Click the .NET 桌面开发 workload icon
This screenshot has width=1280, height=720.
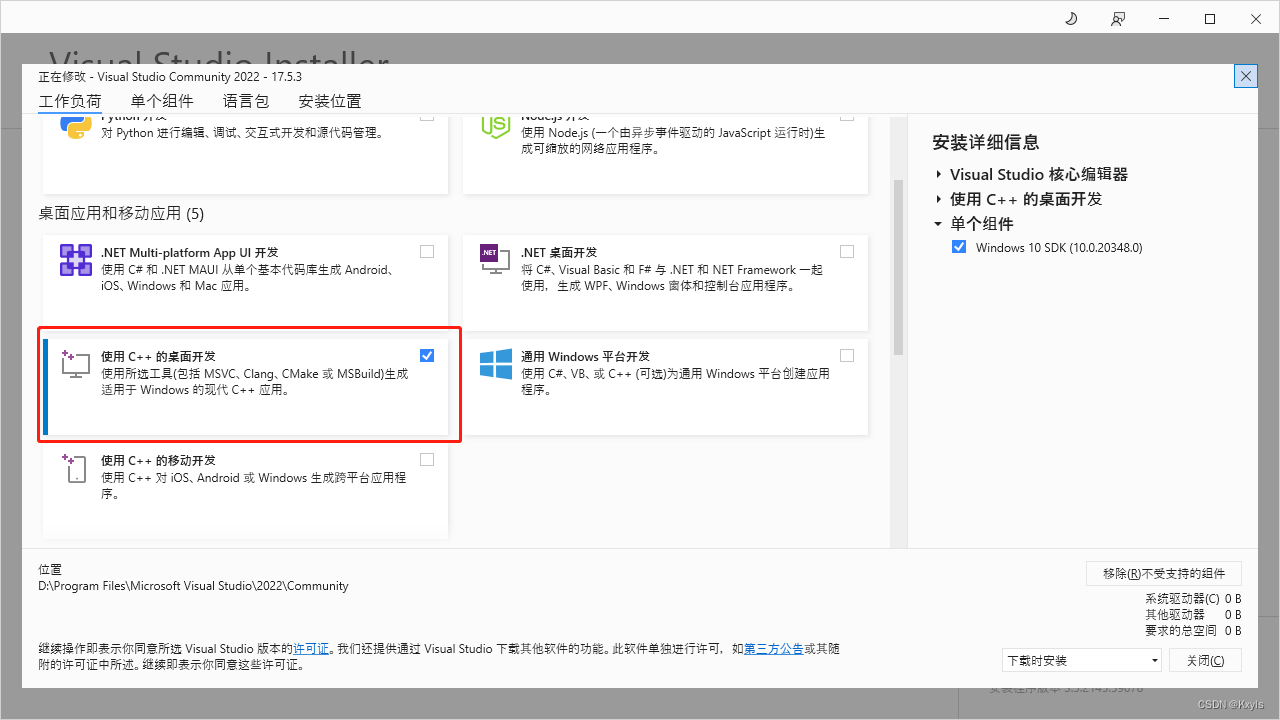point(496,260)
